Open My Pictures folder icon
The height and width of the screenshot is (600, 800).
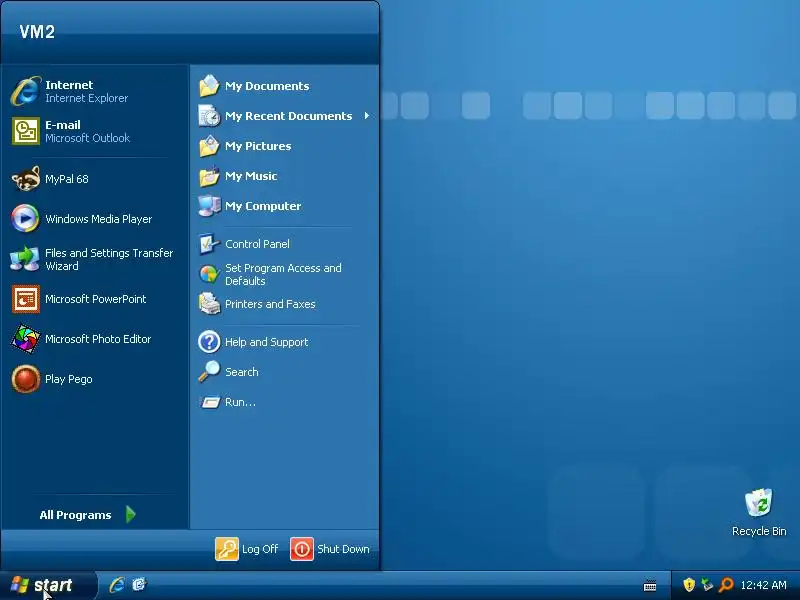pos(209,146)
